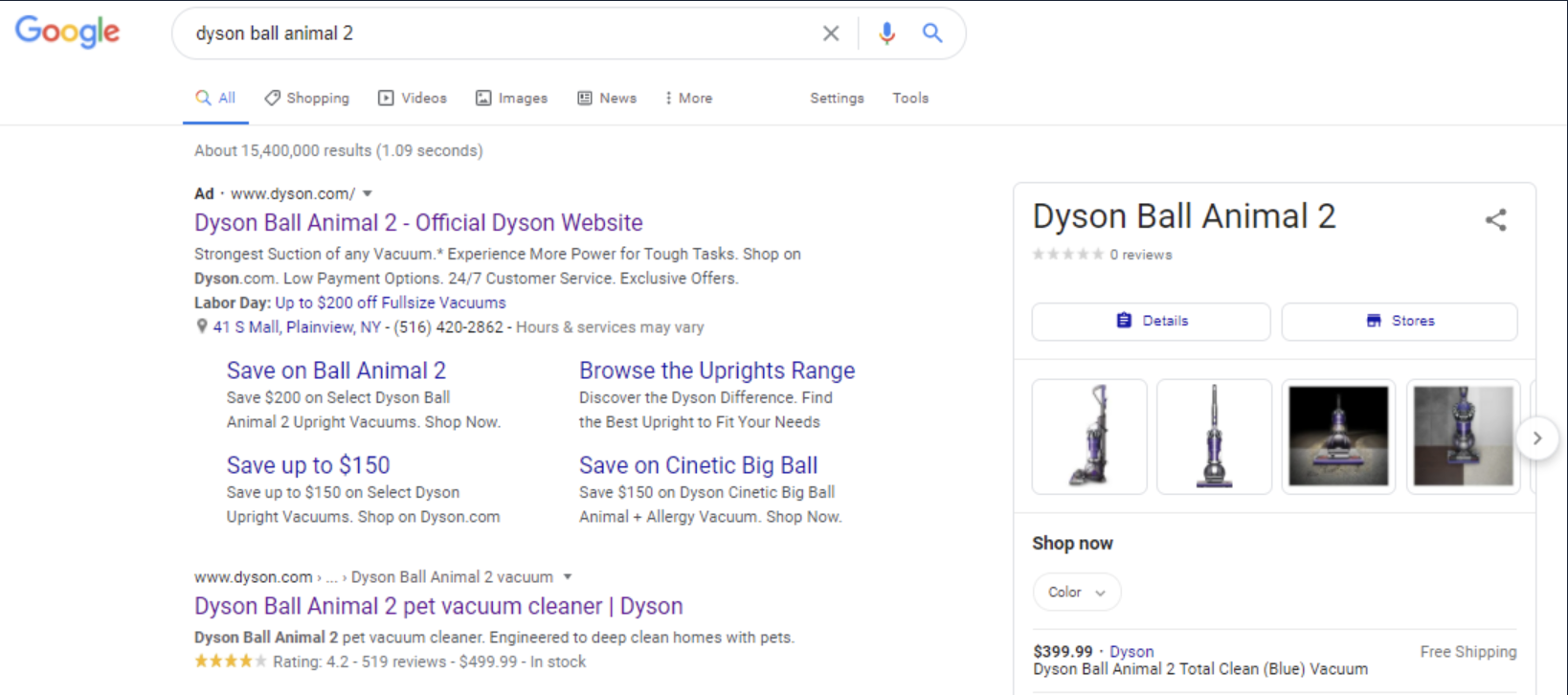Click the Rating: 4.2 - 519 reviews text
The width and height of the screenshot is (1568, 695).
coord(359,661)
